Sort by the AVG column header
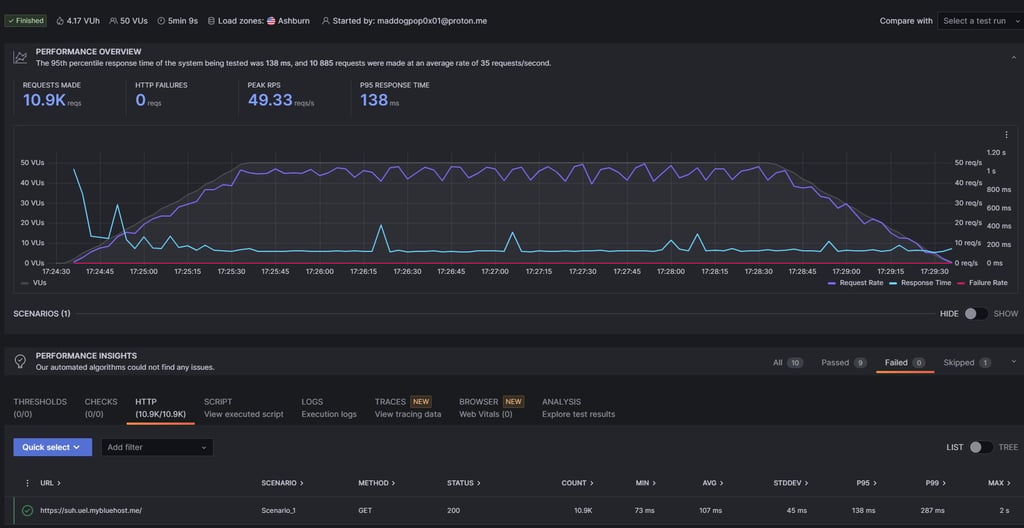The height and width of the screenshot is (528, 1024). (x=712, y=483)
